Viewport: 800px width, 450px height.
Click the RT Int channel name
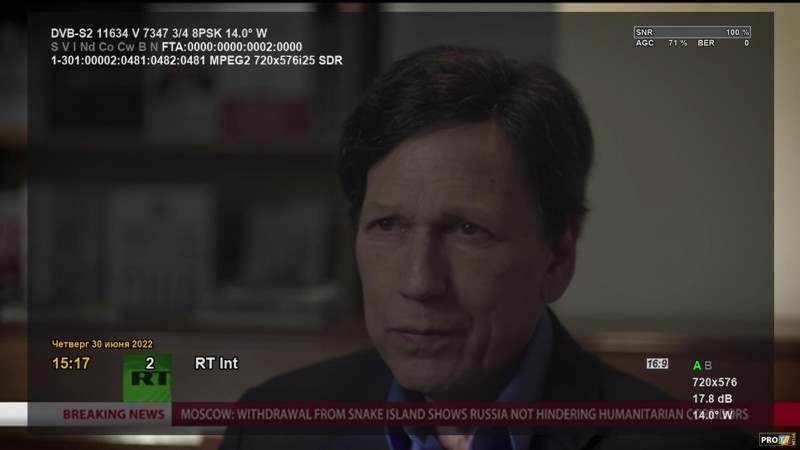point(216,363)
